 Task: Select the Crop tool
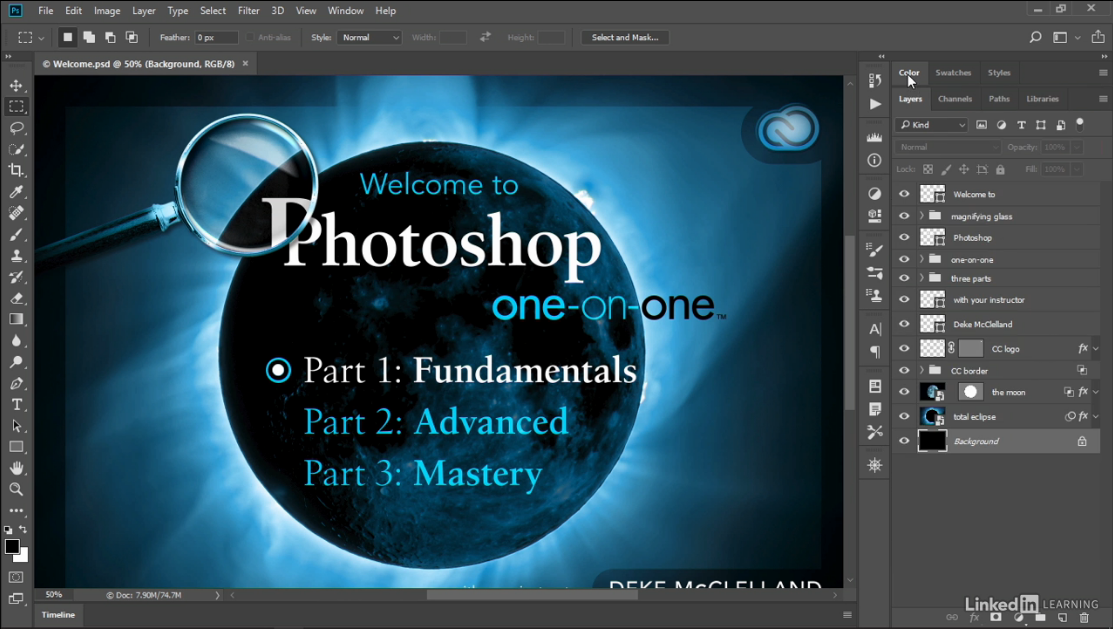[x=16, y=170]
